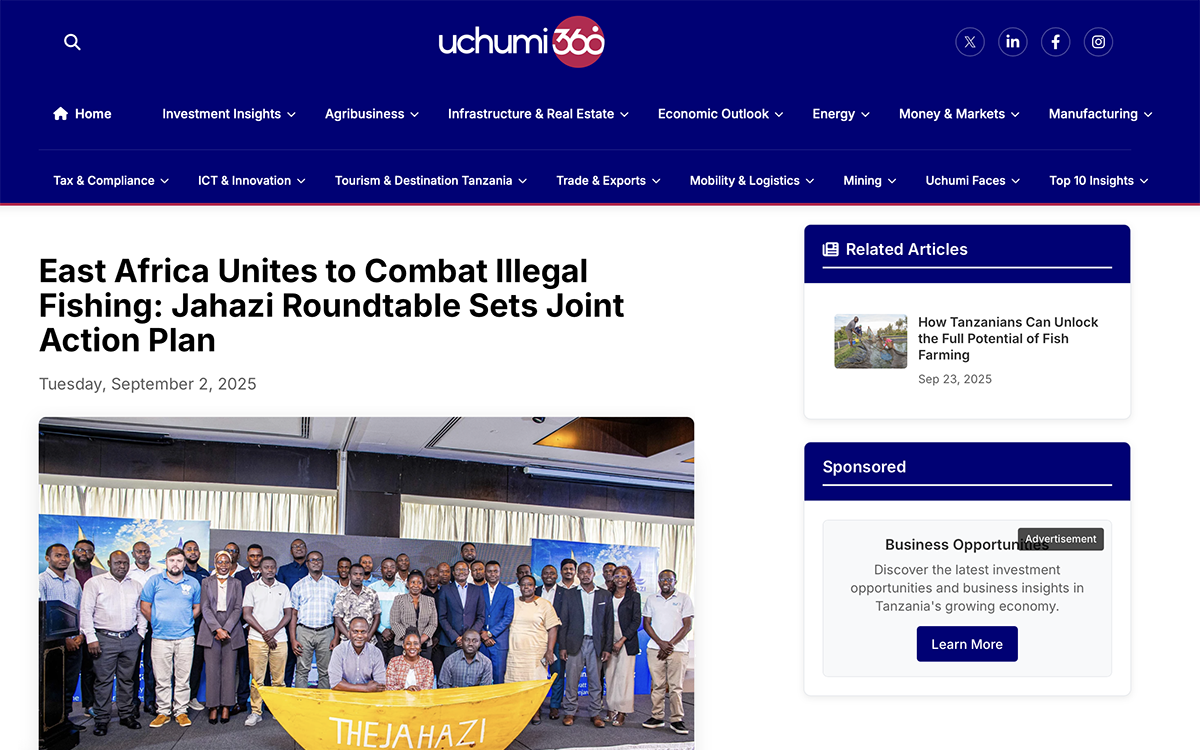Image resolution: width=1200 pixels, height=750 pixels.
Task: Open the Instagram social icon
Action: click(x=1098, y=42)
